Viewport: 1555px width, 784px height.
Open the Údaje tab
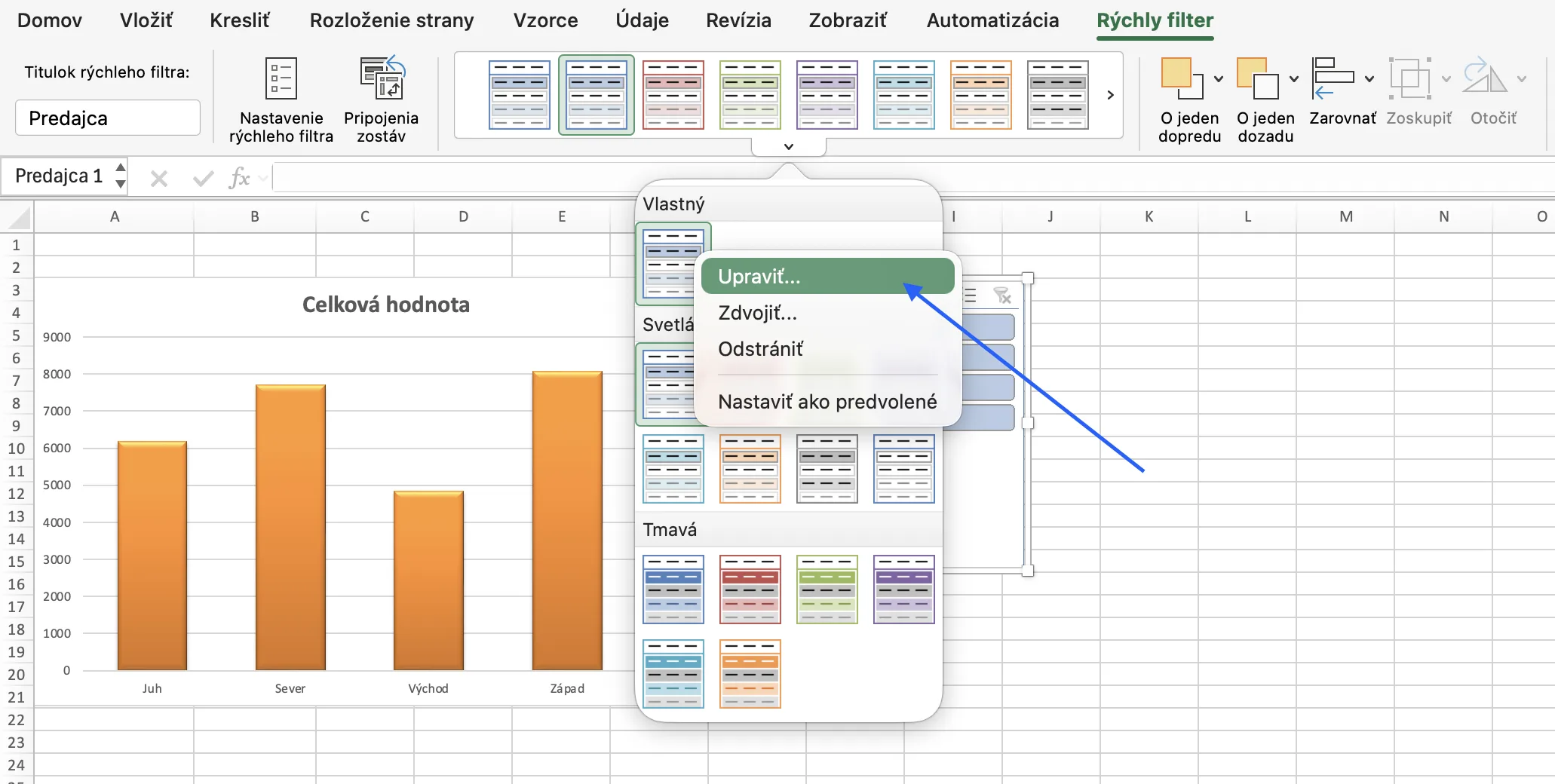[642, 20]
